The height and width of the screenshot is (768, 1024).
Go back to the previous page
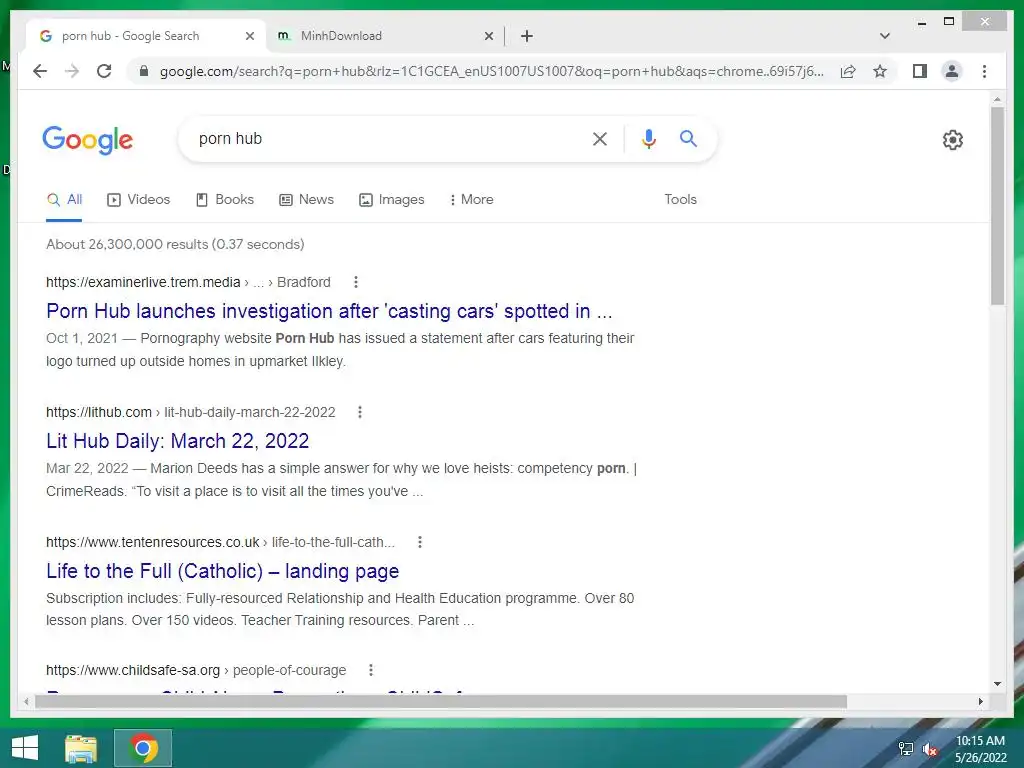coord(40,71)
